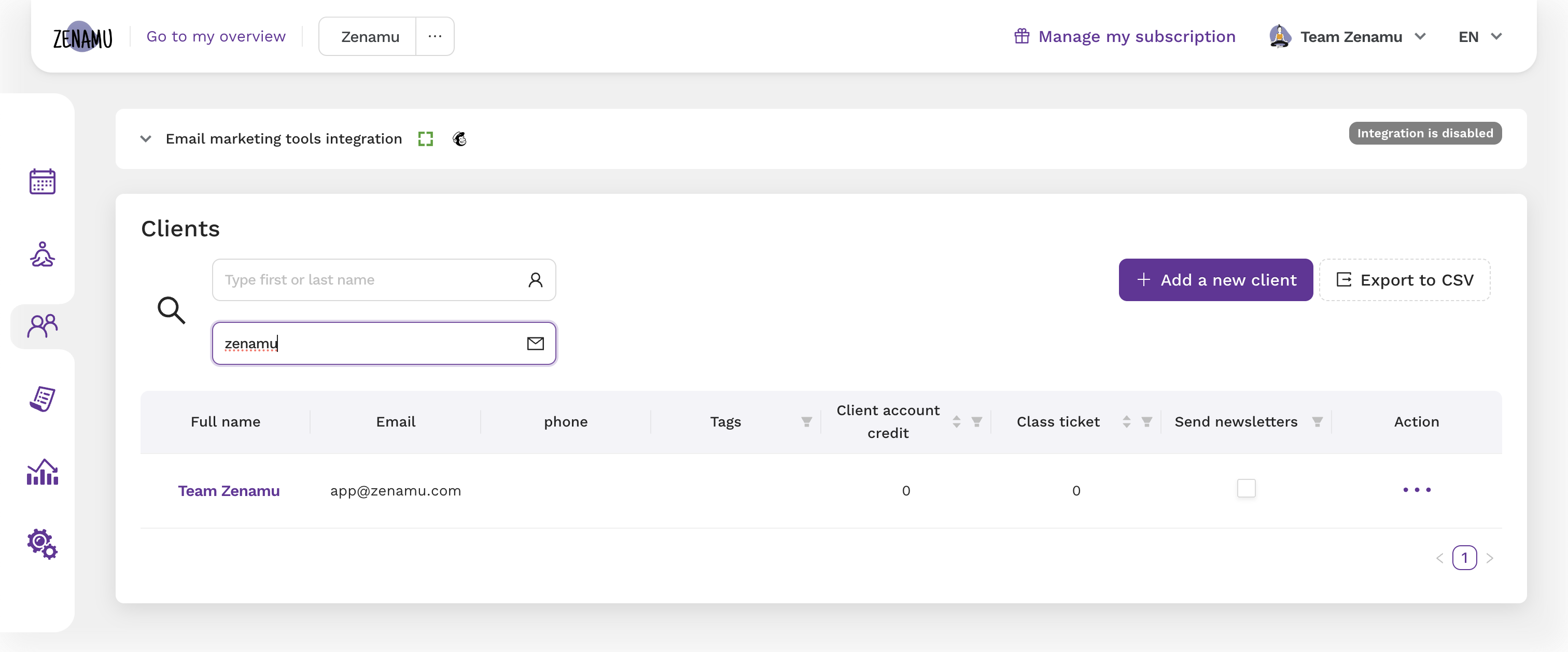Open the clients people icon in sidebar
Screen dimensions: 1568x652
click(x=43, y=327)
